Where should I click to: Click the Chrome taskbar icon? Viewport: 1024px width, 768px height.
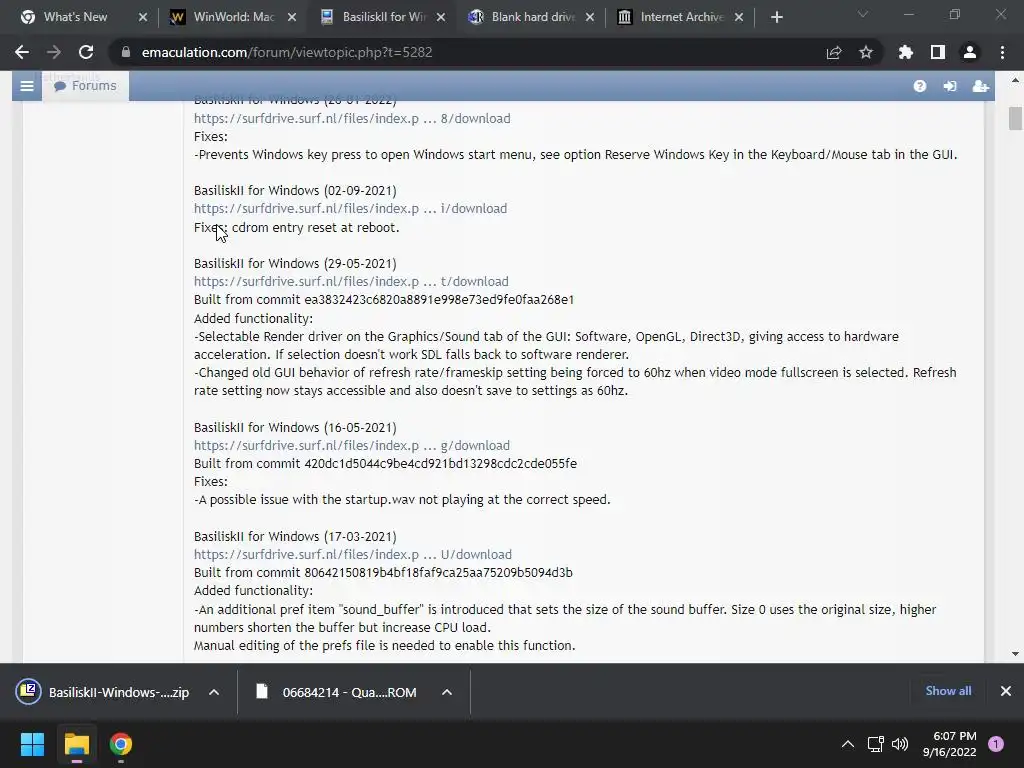point(121,744)
